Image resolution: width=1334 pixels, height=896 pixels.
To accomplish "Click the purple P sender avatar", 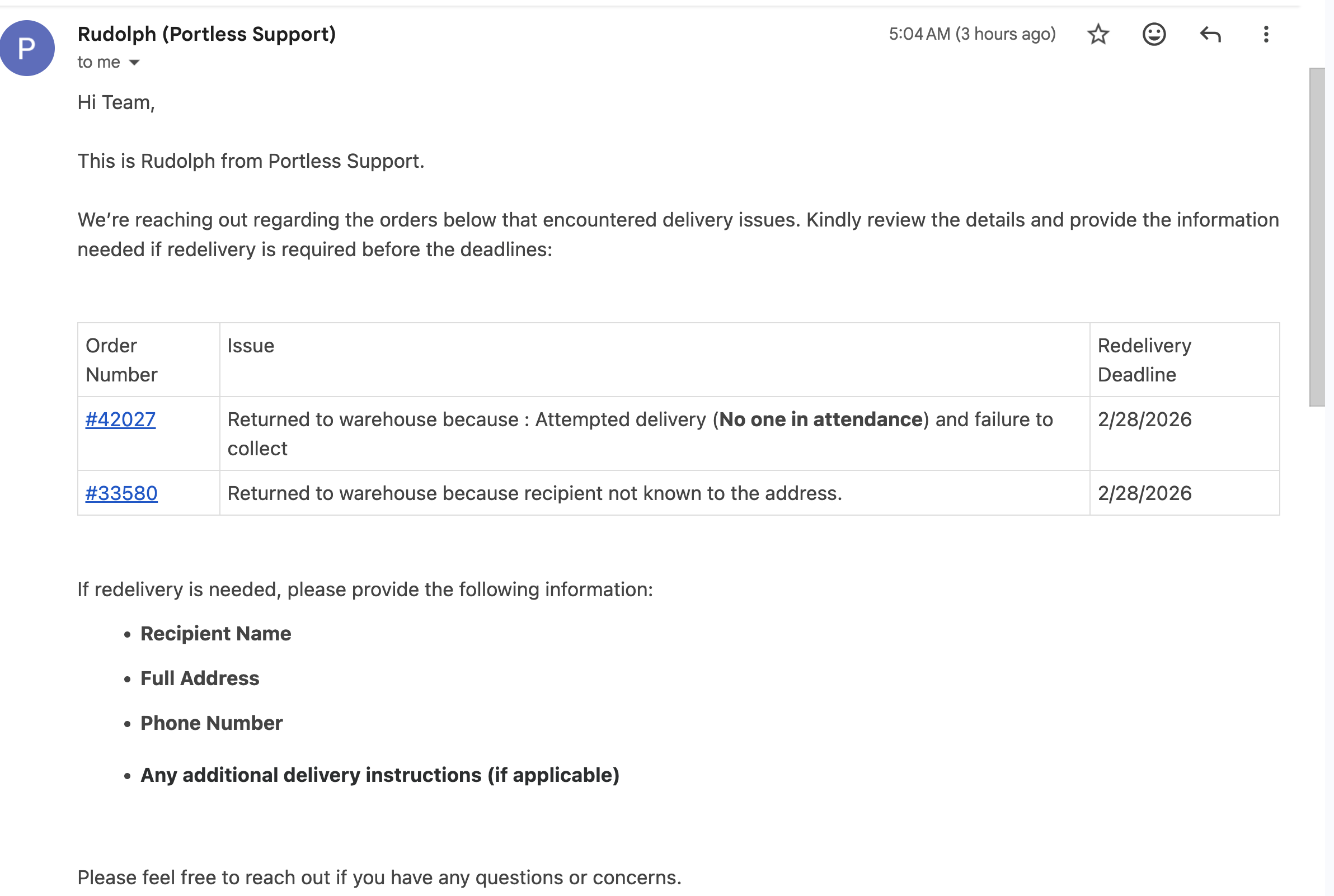I will tap(27, 48).
